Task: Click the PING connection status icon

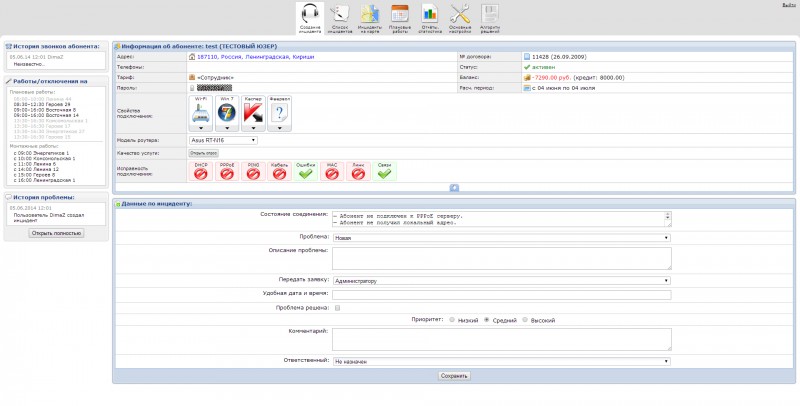Action: pyautogui.click(x=253, y=171)
